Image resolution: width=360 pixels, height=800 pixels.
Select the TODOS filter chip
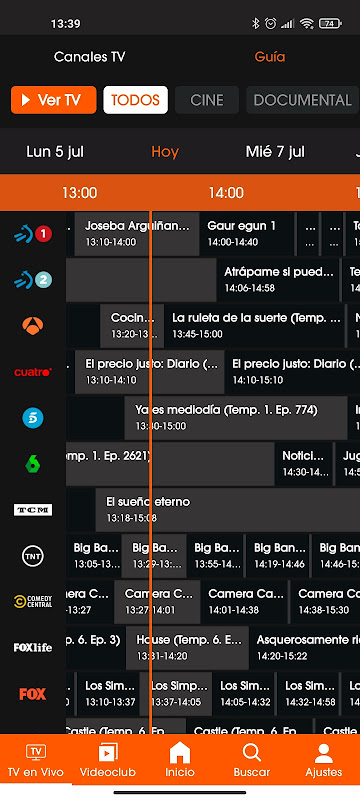pyautogui.click(x=136, y=99)
